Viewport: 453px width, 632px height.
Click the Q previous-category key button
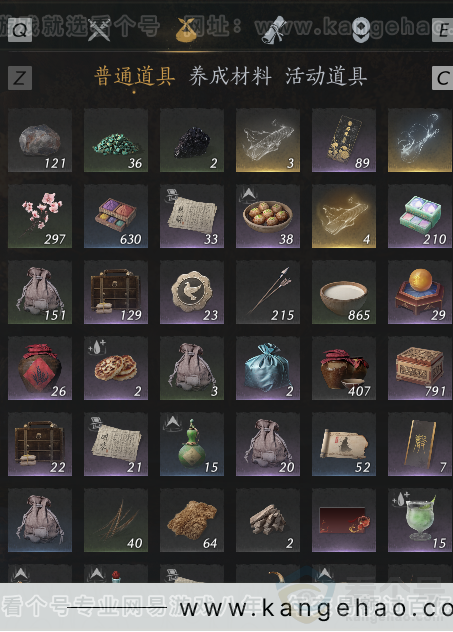click(x=20, y=30)
